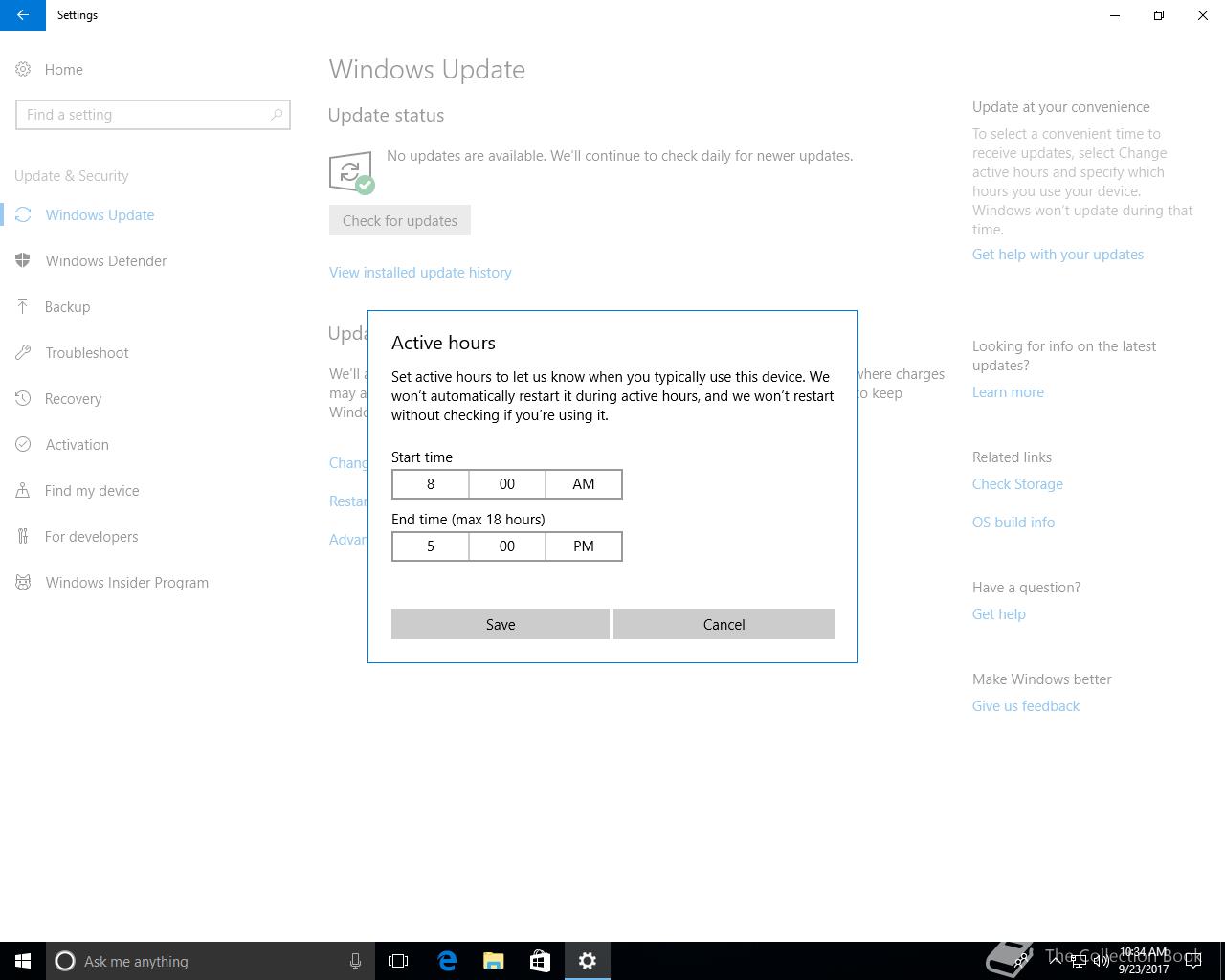Cancel the Active hours dialog
The width and height of the screenshot is (1225, 980).
[x=724, y=624]
